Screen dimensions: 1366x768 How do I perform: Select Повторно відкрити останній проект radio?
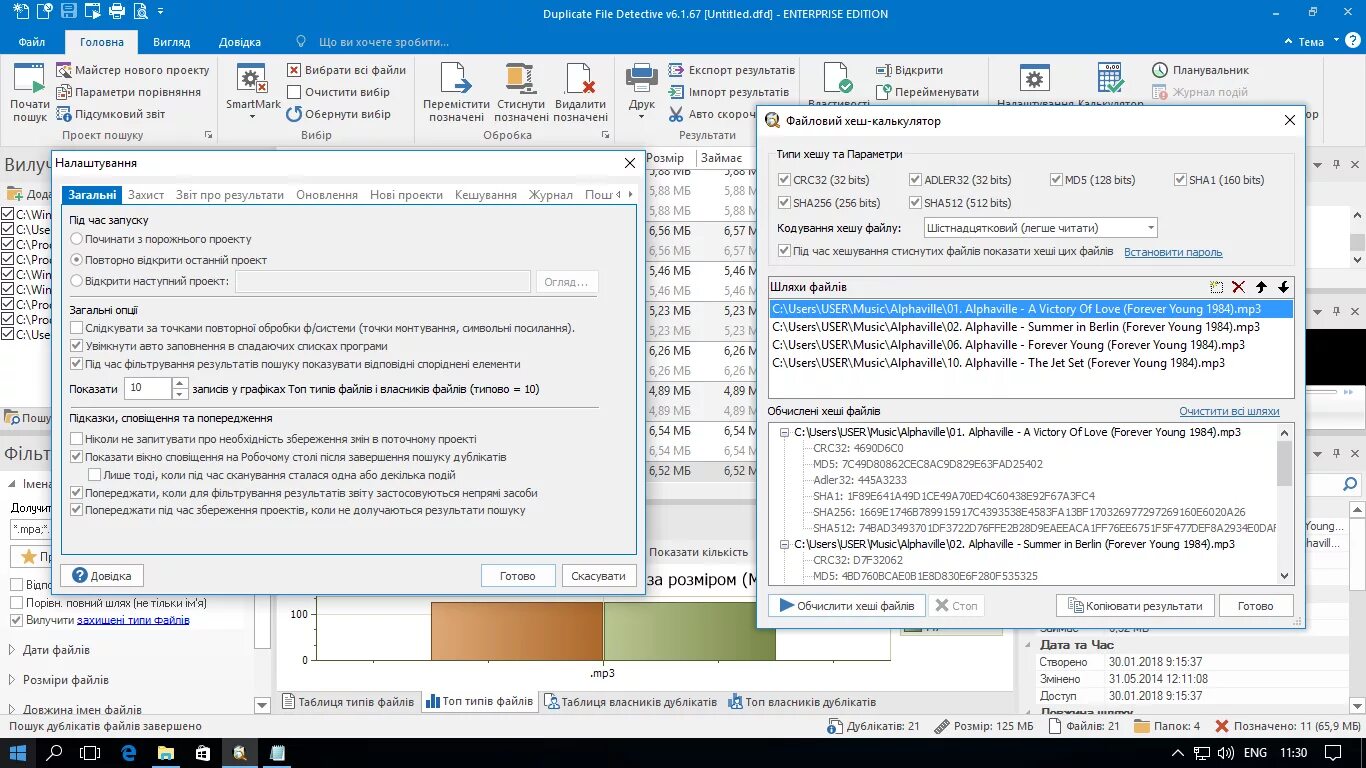click(x=77, y=260)
